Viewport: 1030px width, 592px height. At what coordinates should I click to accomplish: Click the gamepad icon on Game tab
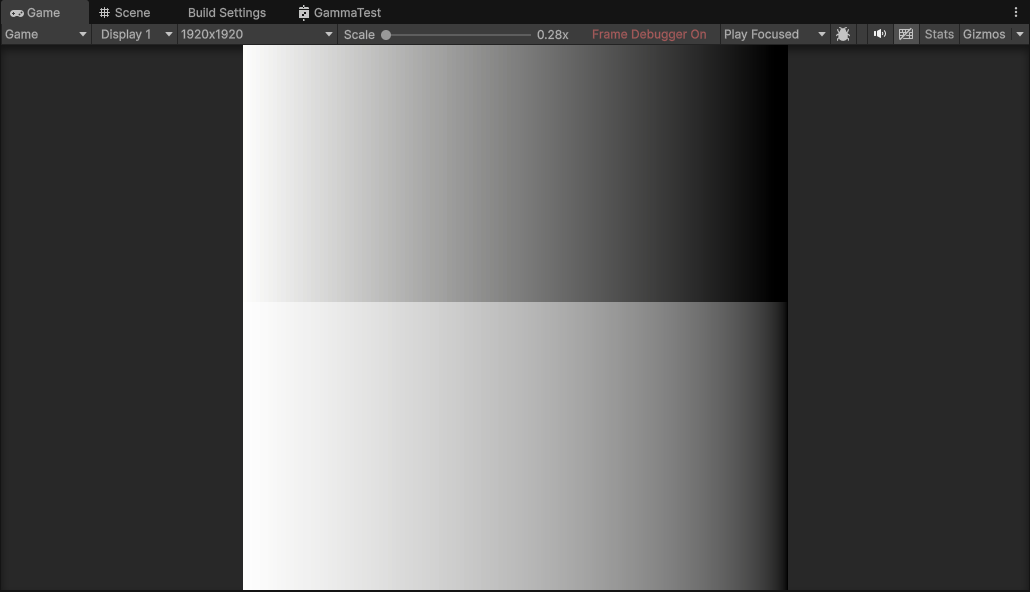tap(17, 13)
